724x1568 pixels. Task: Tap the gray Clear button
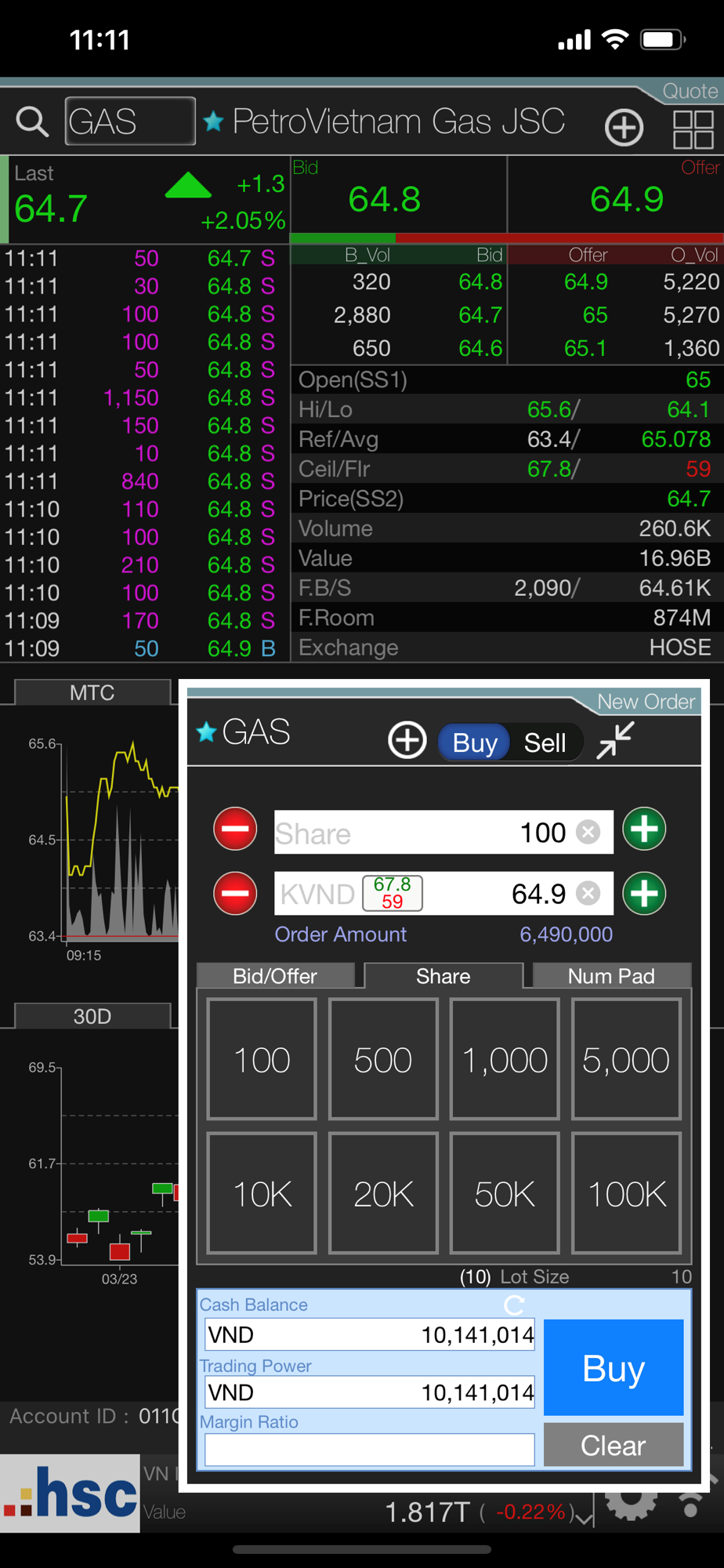pyautogui.click(x=614, y=1444)
